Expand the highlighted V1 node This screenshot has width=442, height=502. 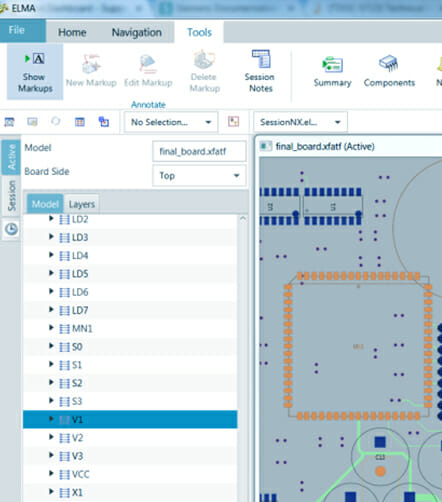(51, 419)
